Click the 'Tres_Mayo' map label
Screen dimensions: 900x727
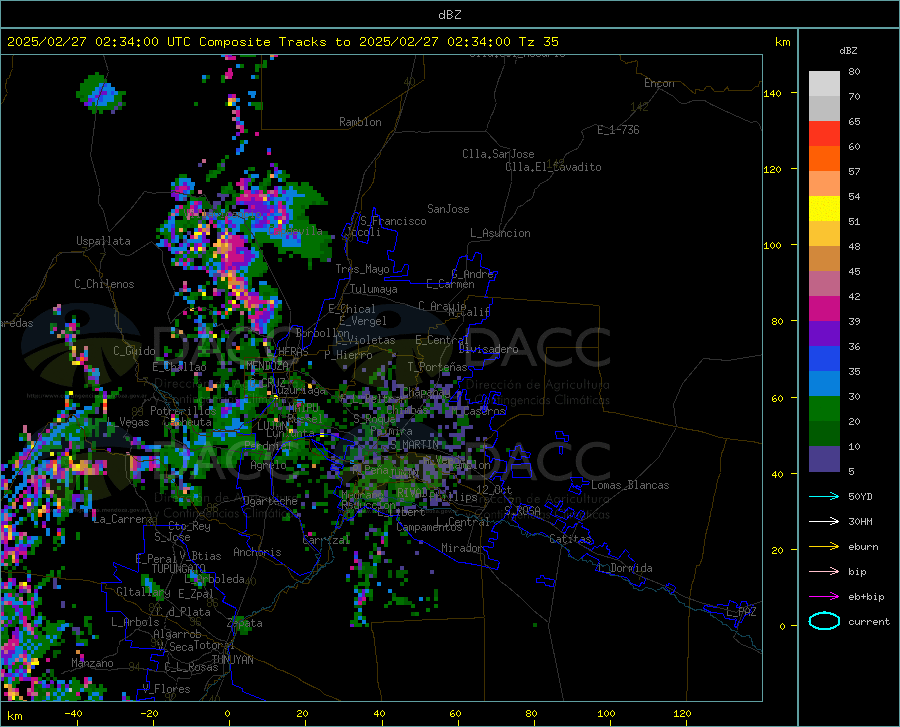(362, 269)
